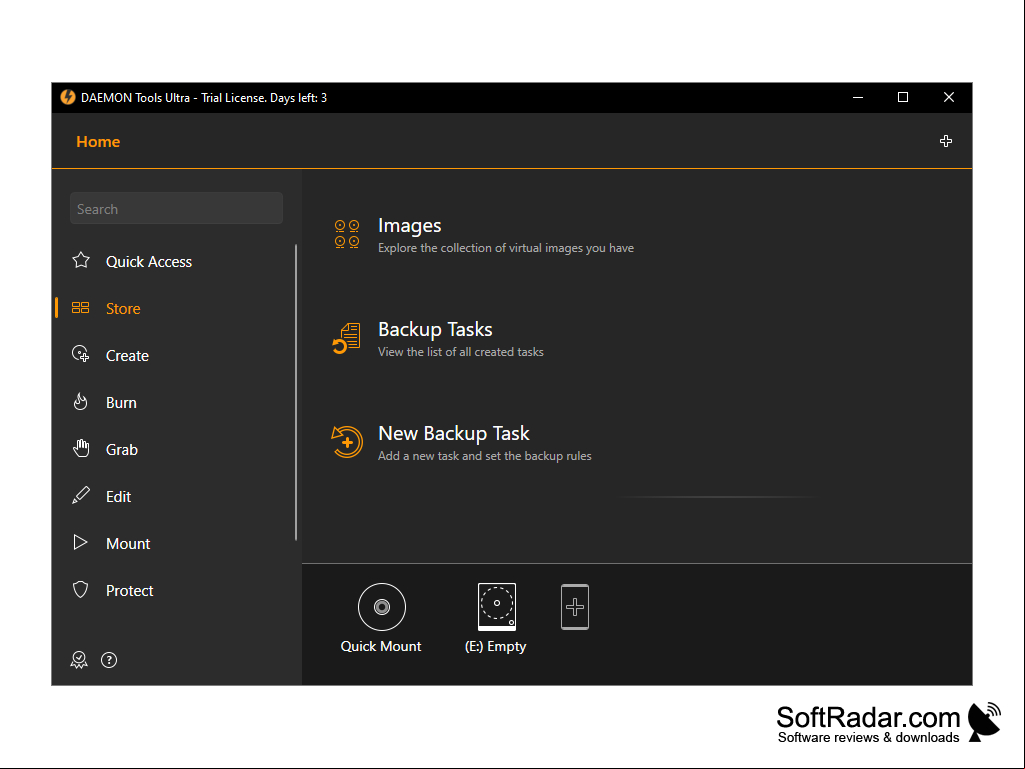Select Edit in the sidebar
This screenshot has width=1025, height=769.
[x=118, y=497]
